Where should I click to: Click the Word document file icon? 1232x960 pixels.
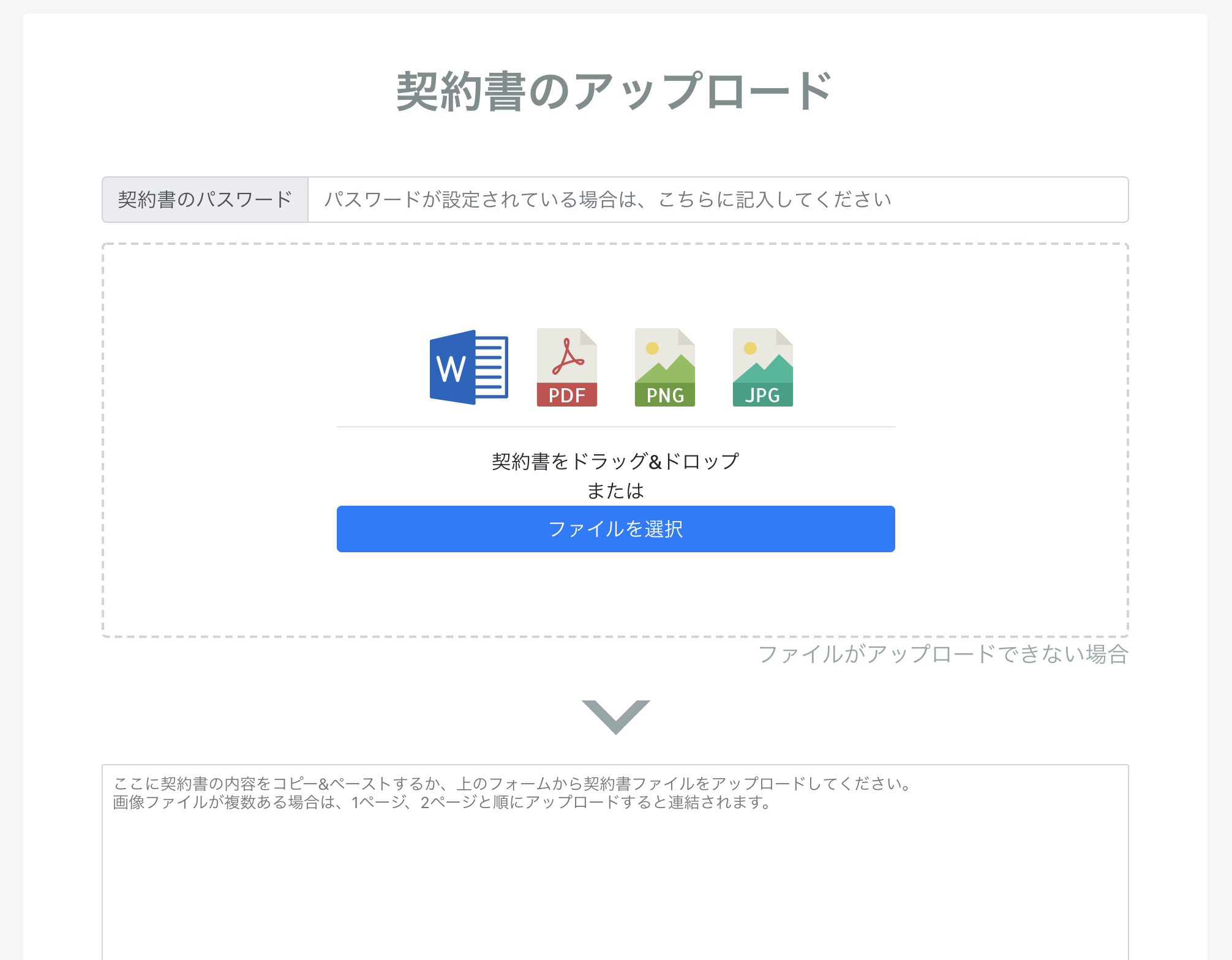pos(469,367)
